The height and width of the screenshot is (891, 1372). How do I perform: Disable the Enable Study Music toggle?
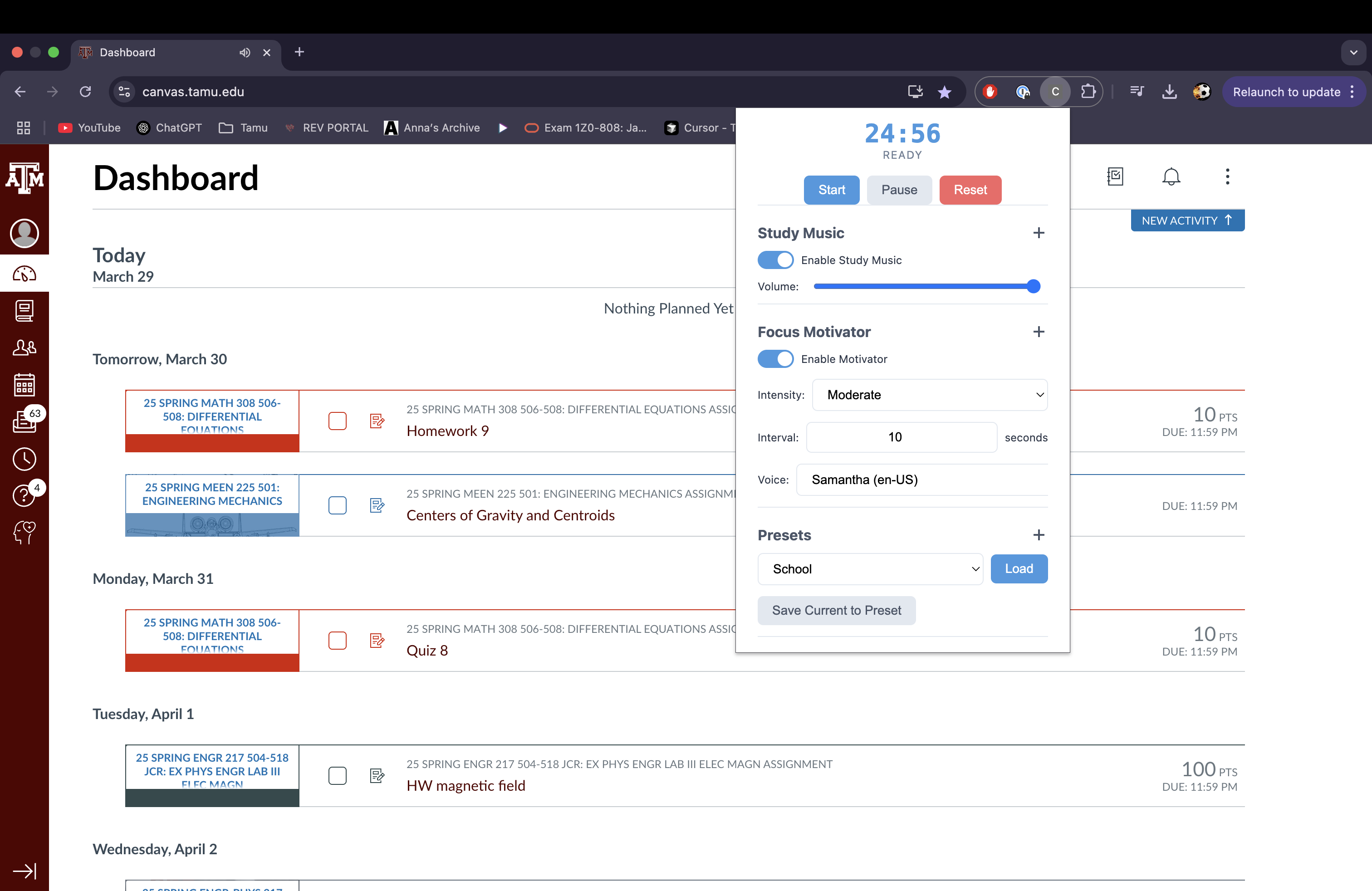click(775, 260)
